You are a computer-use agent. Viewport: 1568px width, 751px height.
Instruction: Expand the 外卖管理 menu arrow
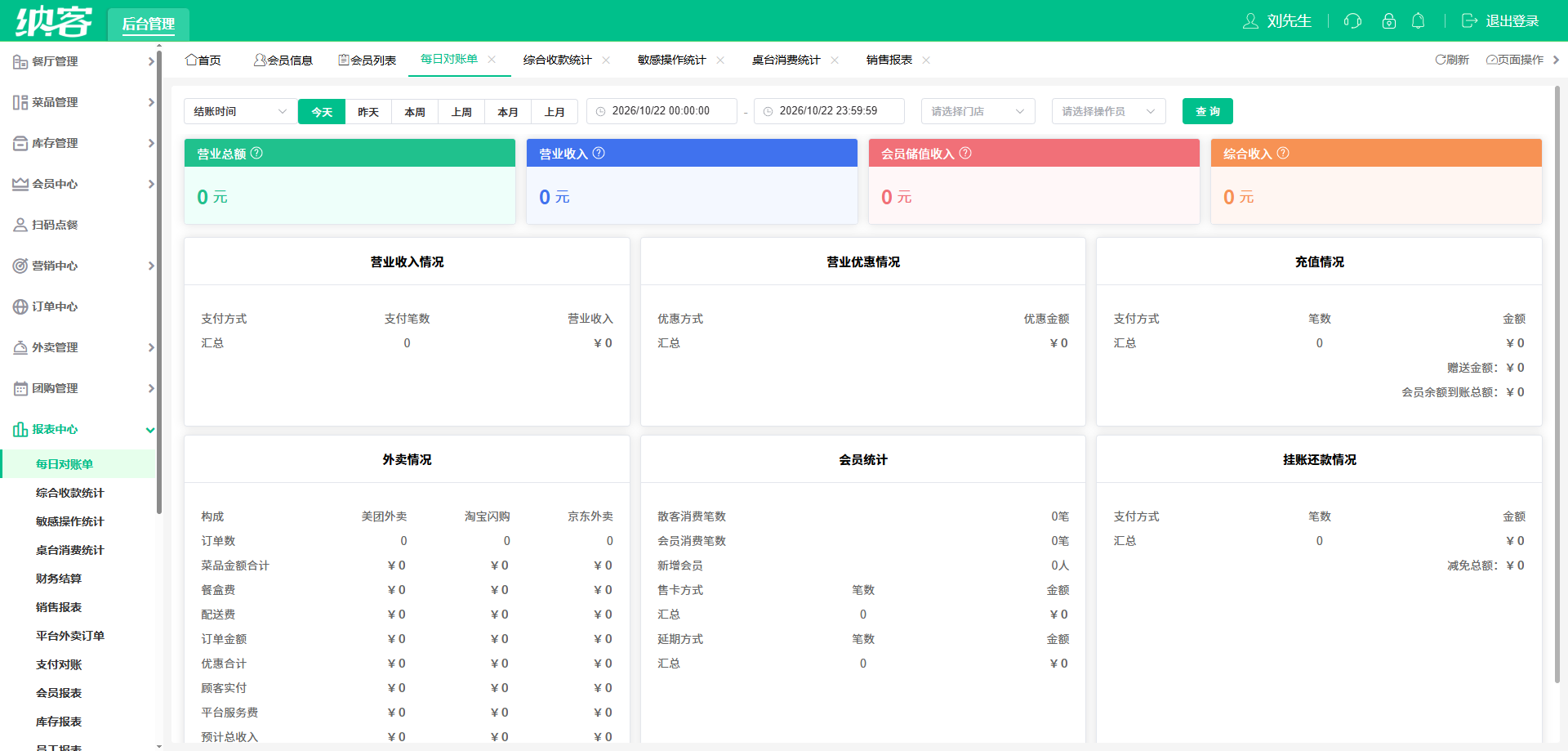[x=150, y=347]
